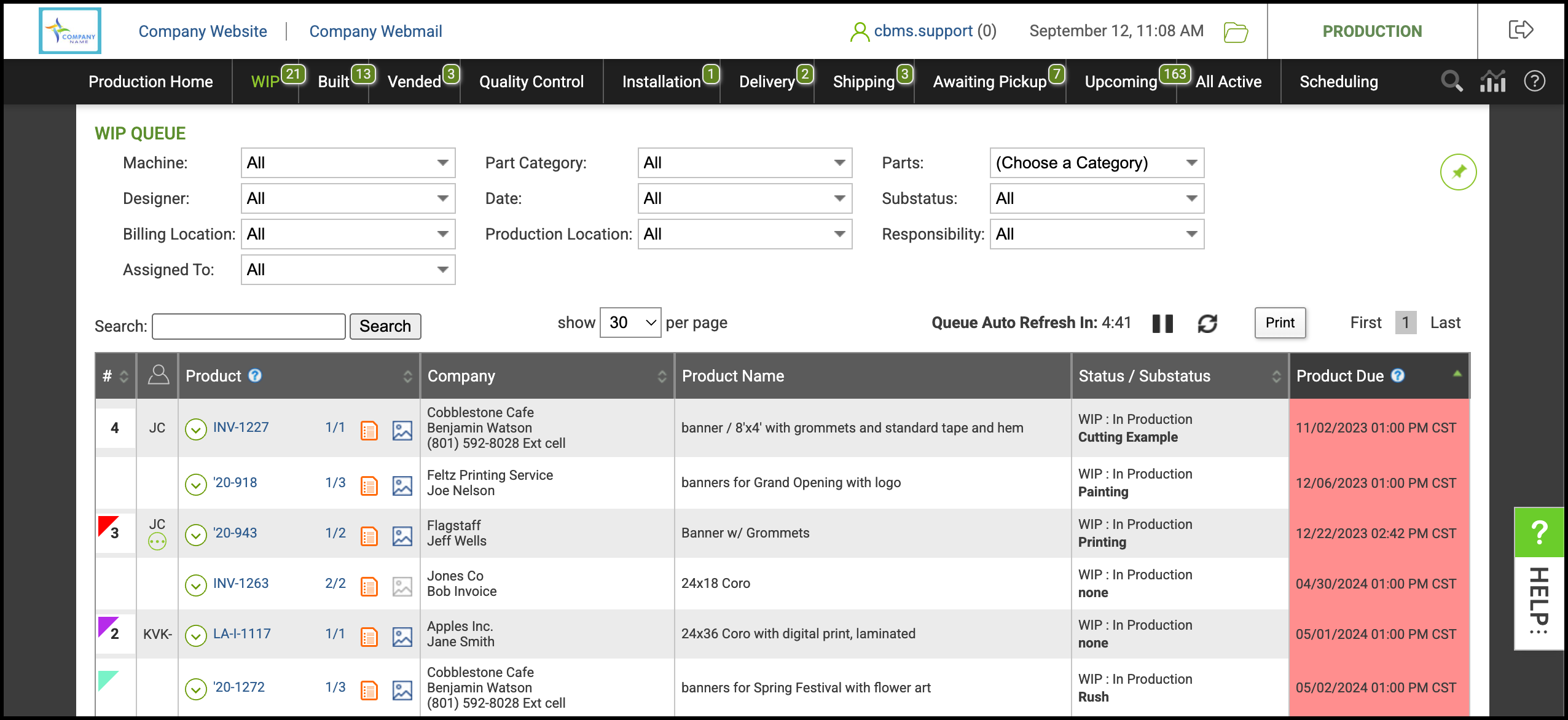Click the logout arrow icon

(1521, 30)
